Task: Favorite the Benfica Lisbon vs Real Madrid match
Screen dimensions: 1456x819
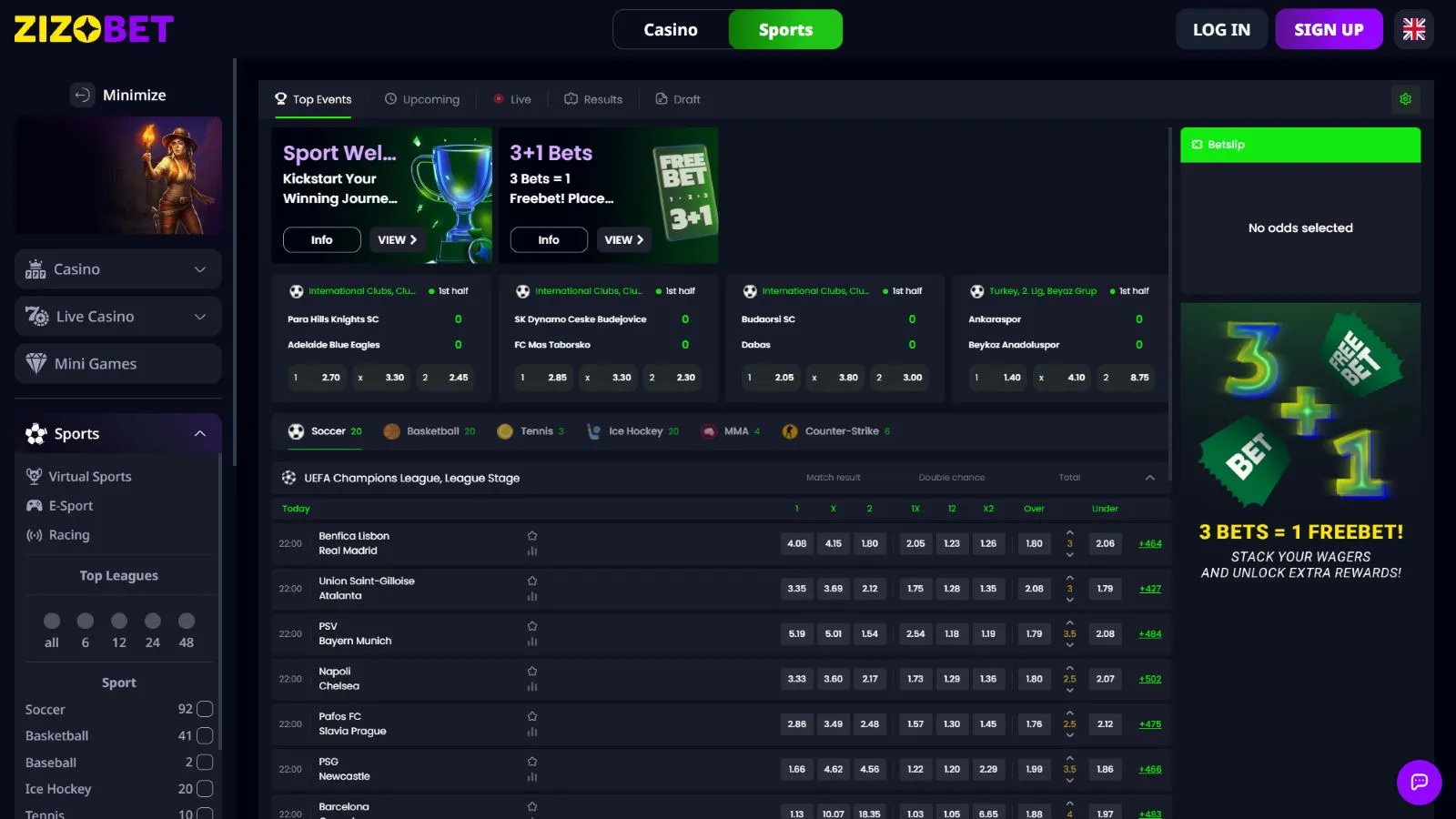Action: (532, 536)
